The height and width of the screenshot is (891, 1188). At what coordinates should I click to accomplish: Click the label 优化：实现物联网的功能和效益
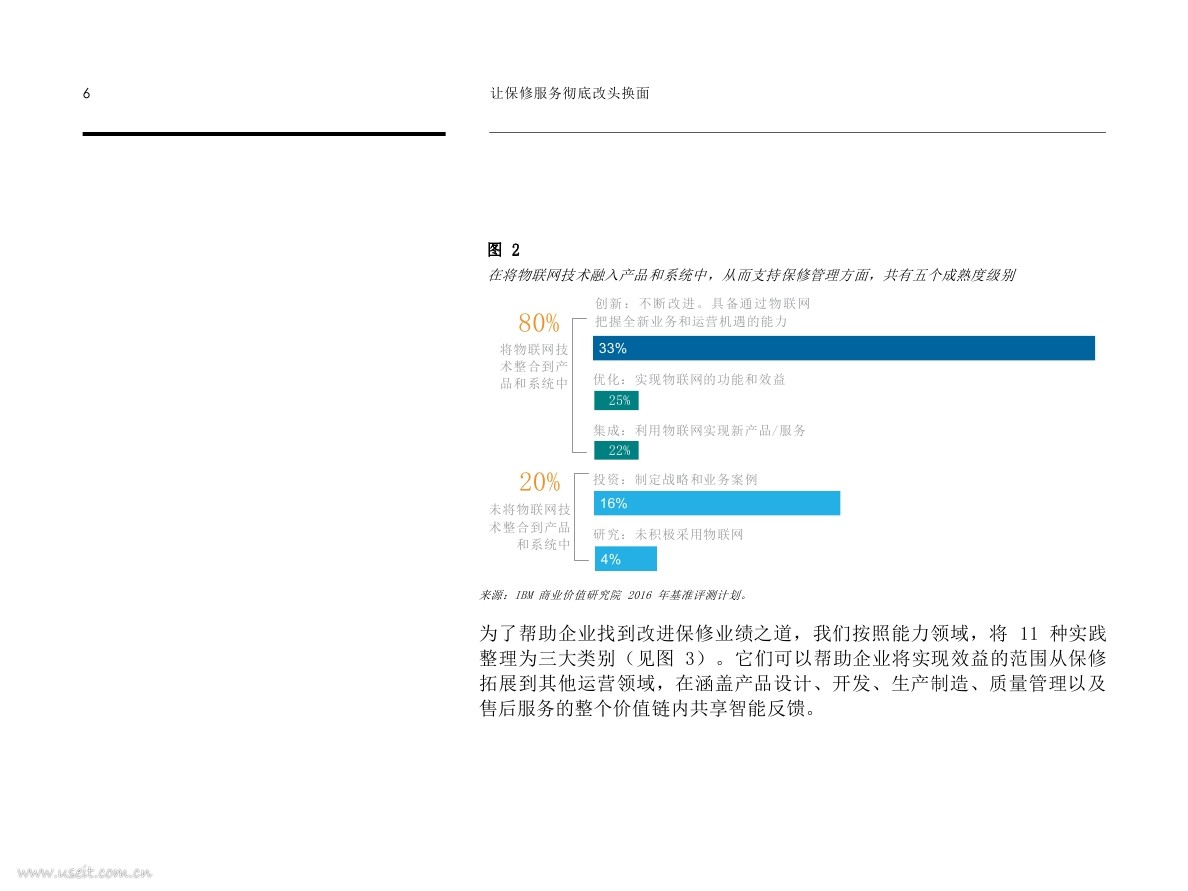tap(689, 380)
